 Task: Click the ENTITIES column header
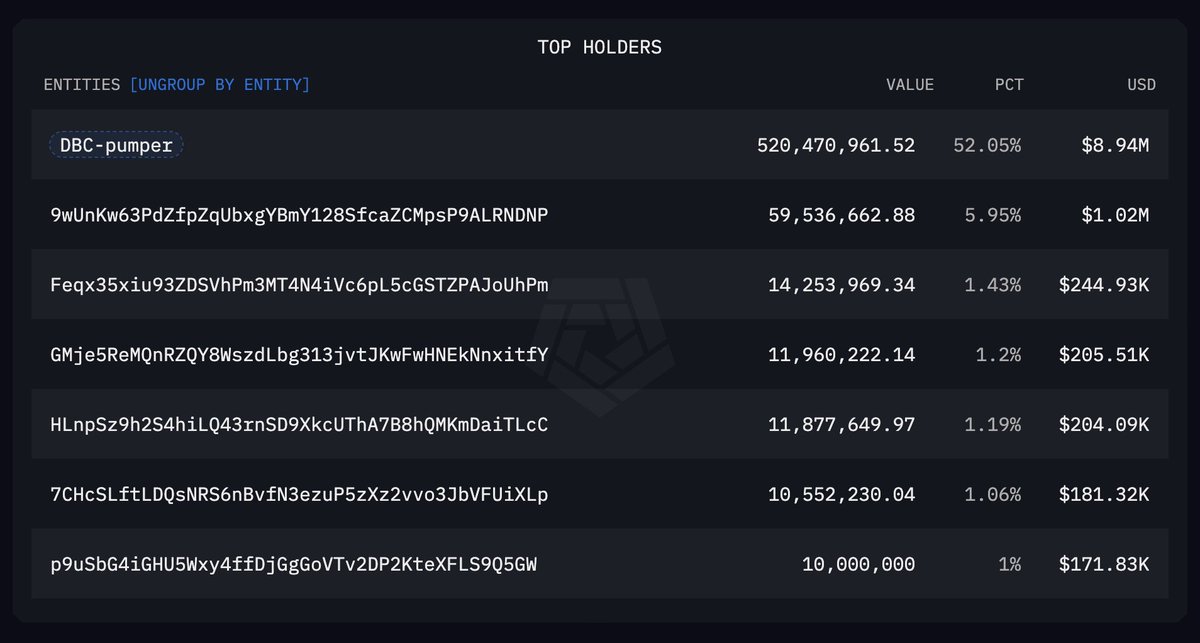[82, 85]
